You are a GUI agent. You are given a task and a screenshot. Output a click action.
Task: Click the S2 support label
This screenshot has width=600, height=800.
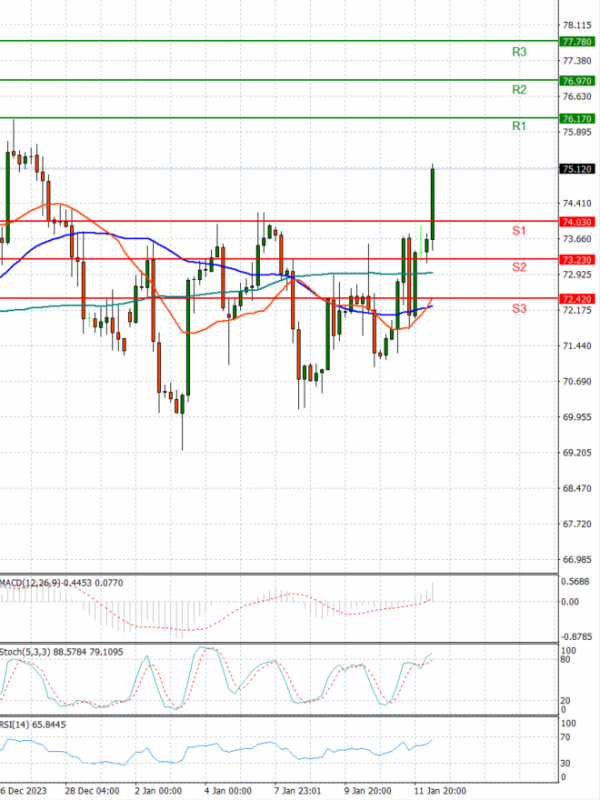click(519, 267)
